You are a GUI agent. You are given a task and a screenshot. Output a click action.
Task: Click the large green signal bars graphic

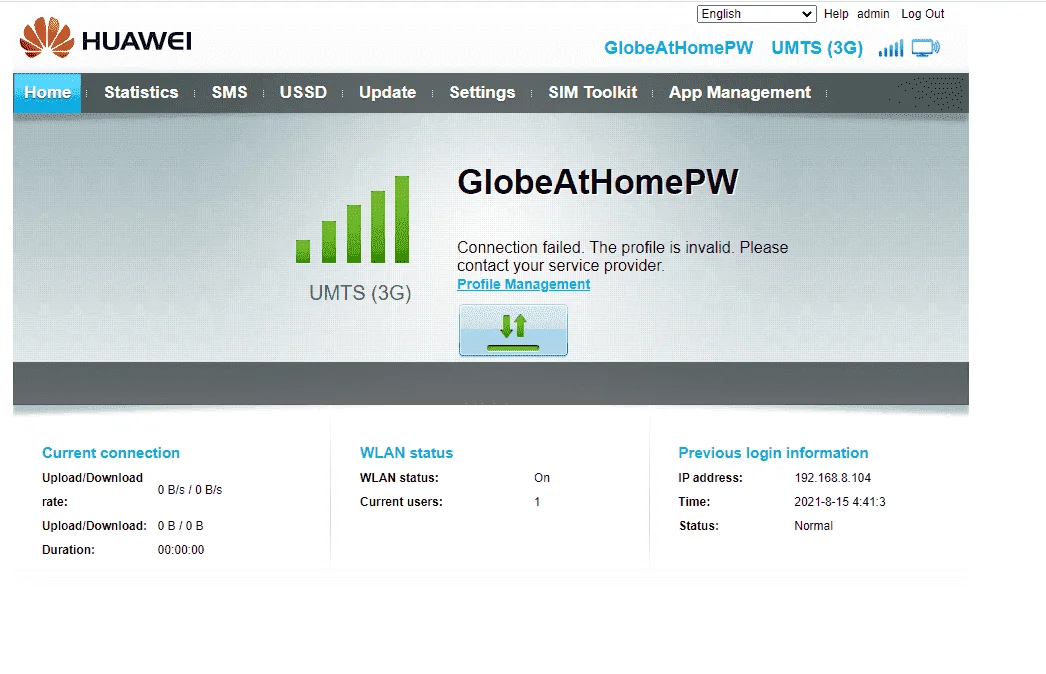(352, 220)
